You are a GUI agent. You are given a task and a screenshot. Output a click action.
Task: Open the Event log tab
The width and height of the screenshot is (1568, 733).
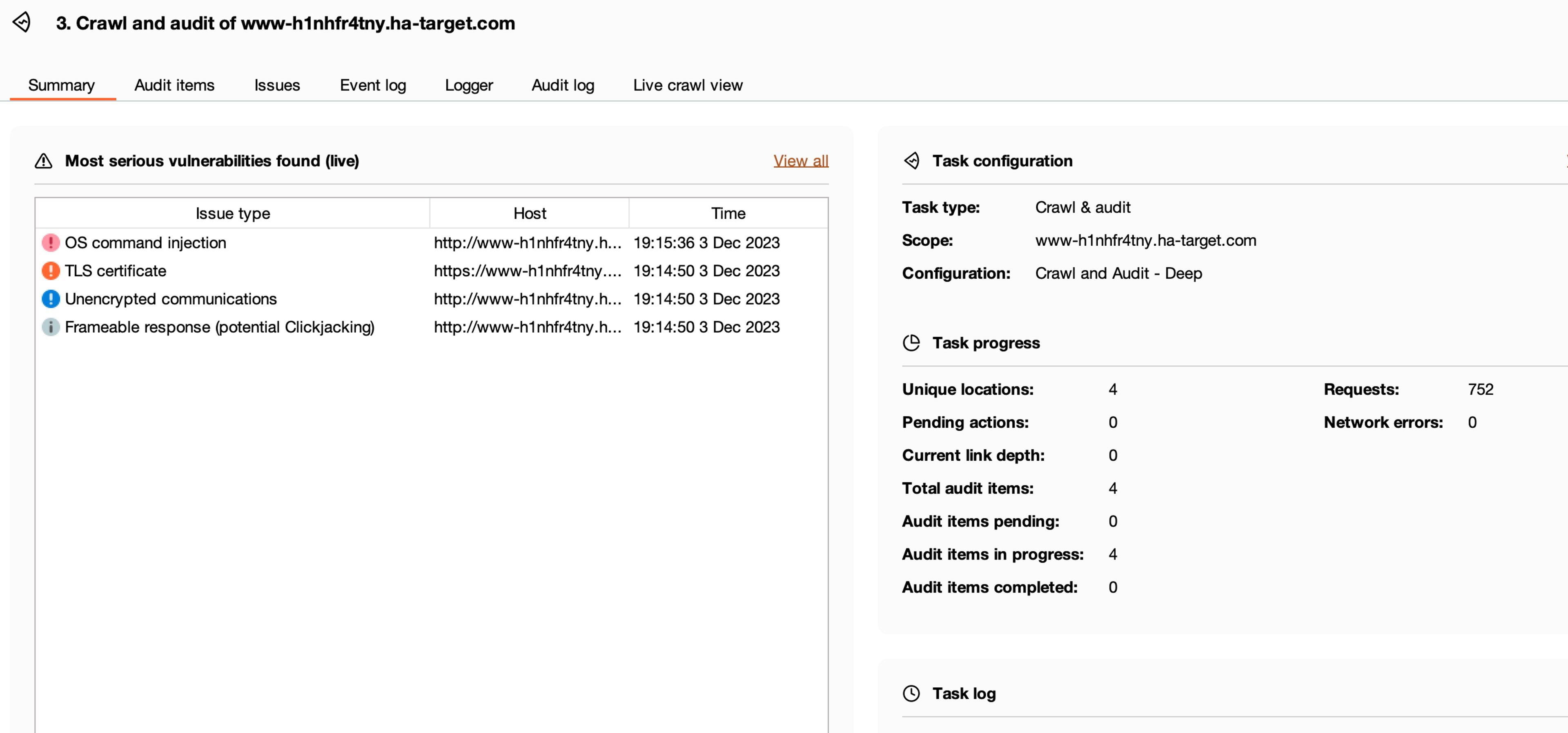tap(372, 85)
